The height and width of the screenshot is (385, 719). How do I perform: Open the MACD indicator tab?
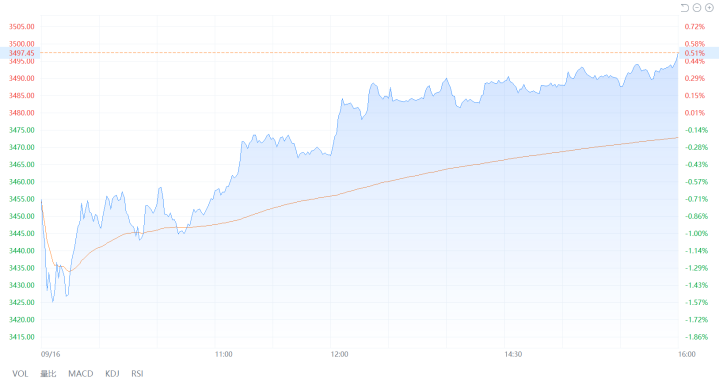(81, 374)
